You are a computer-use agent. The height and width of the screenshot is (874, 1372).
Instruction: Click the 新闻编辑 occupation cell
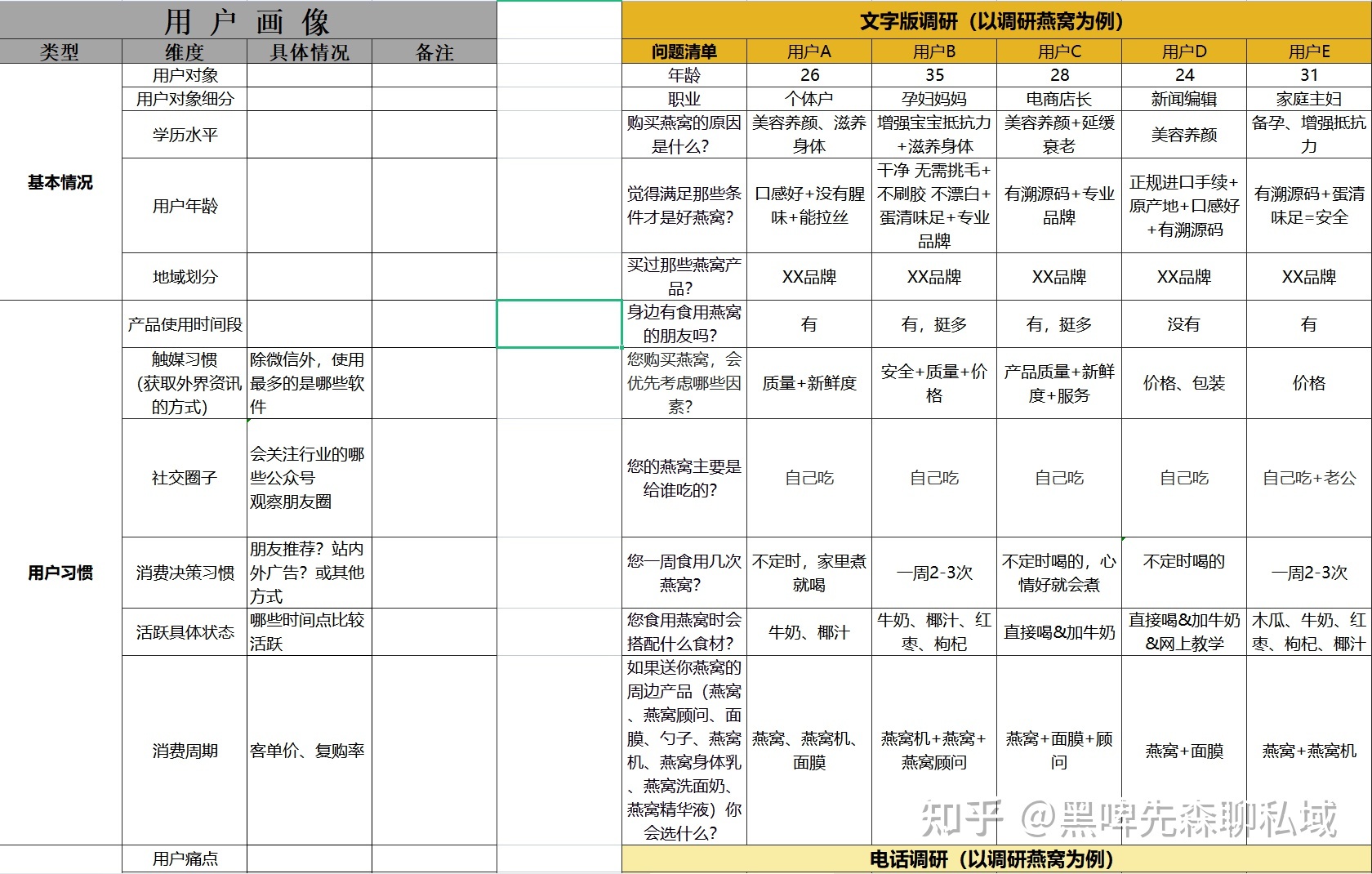(x=1184, y=99)
